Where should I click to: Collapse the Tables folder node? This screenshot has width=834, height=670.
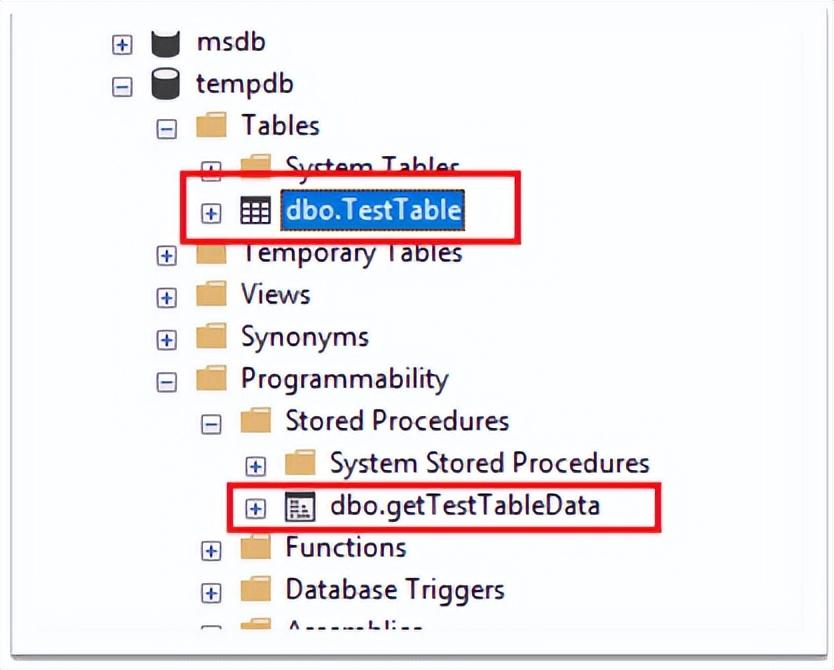tap(167, 129)
